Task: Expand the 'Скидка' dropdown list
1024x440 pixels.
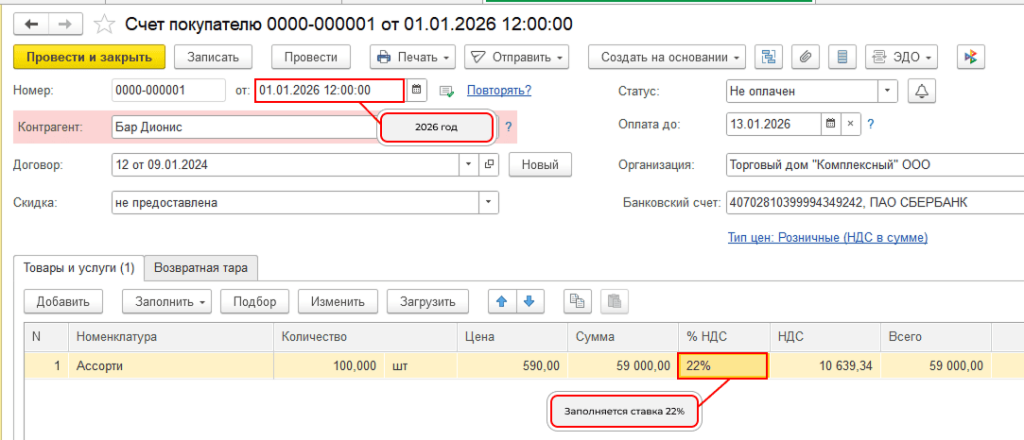Action: pyautogui.click(x=488, y=203)
